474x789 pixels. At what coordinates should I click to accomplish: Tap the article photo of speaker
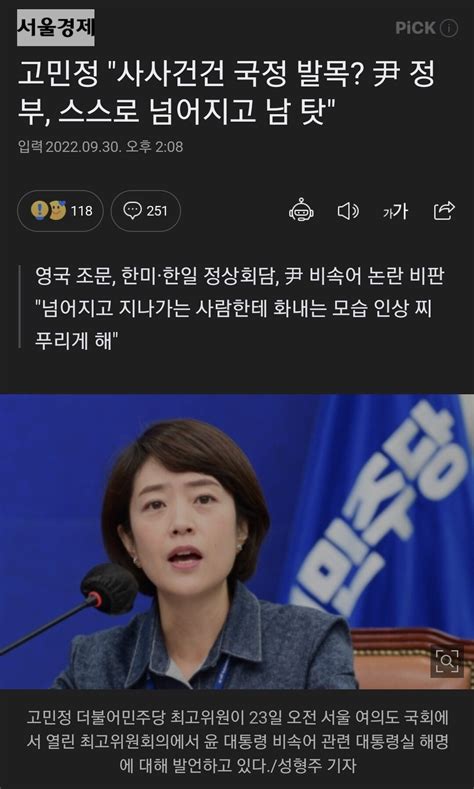point(237,541)
